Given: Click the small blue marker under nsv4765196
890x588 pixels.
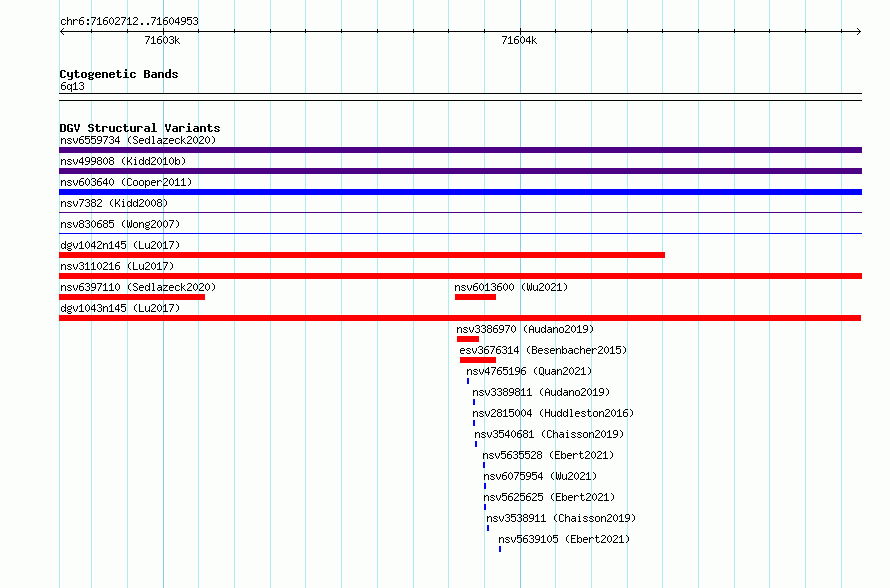Looking at the screenshot, I should click(468, 381).
